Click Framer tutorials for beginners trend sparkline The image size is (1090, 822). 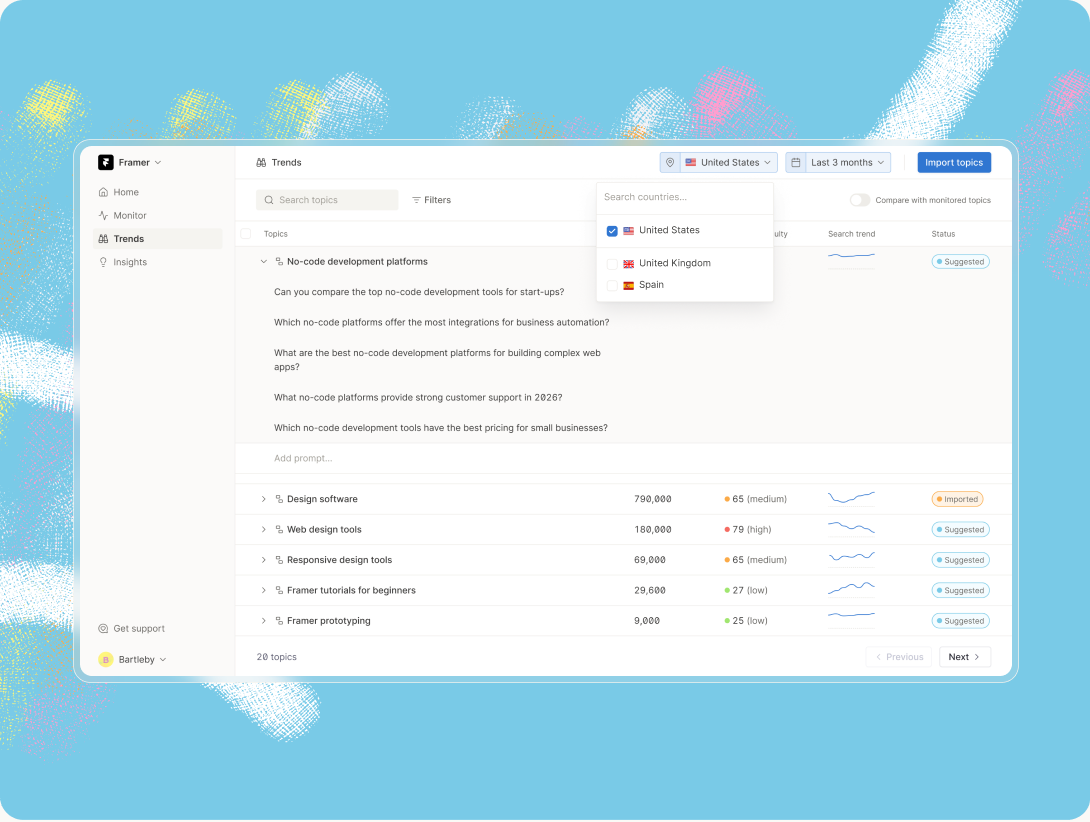point(852,589)
